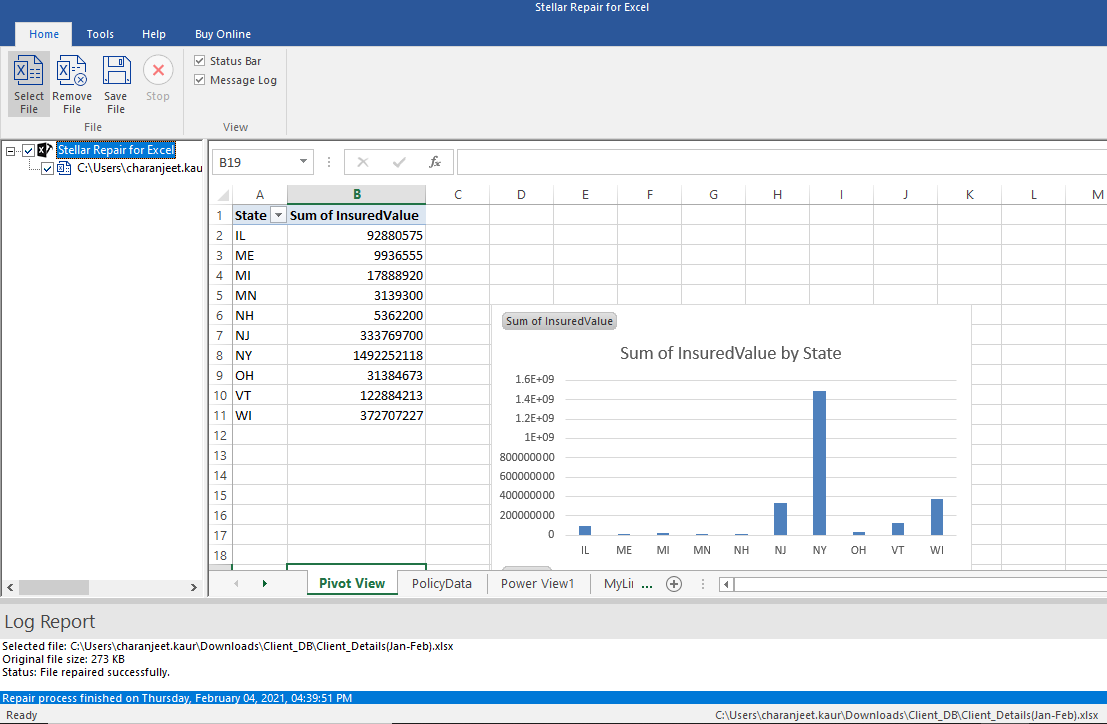
Task: Click the Log Report heading
Action: (49, 622)
